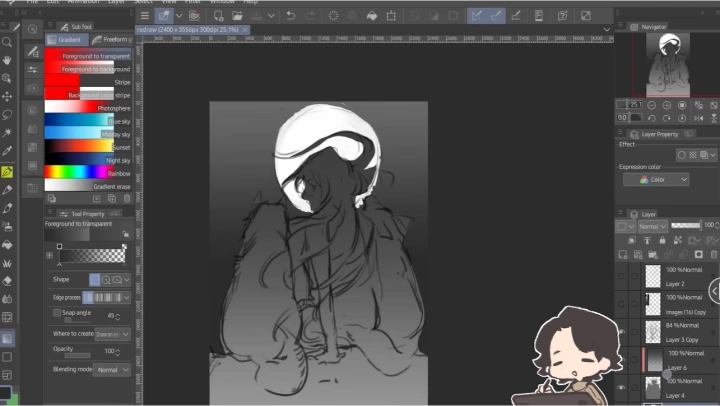The height and width of the screenshot is (406, 720).
Task: Open the hamburger menu in command bar
Action: tap(145, 16)
